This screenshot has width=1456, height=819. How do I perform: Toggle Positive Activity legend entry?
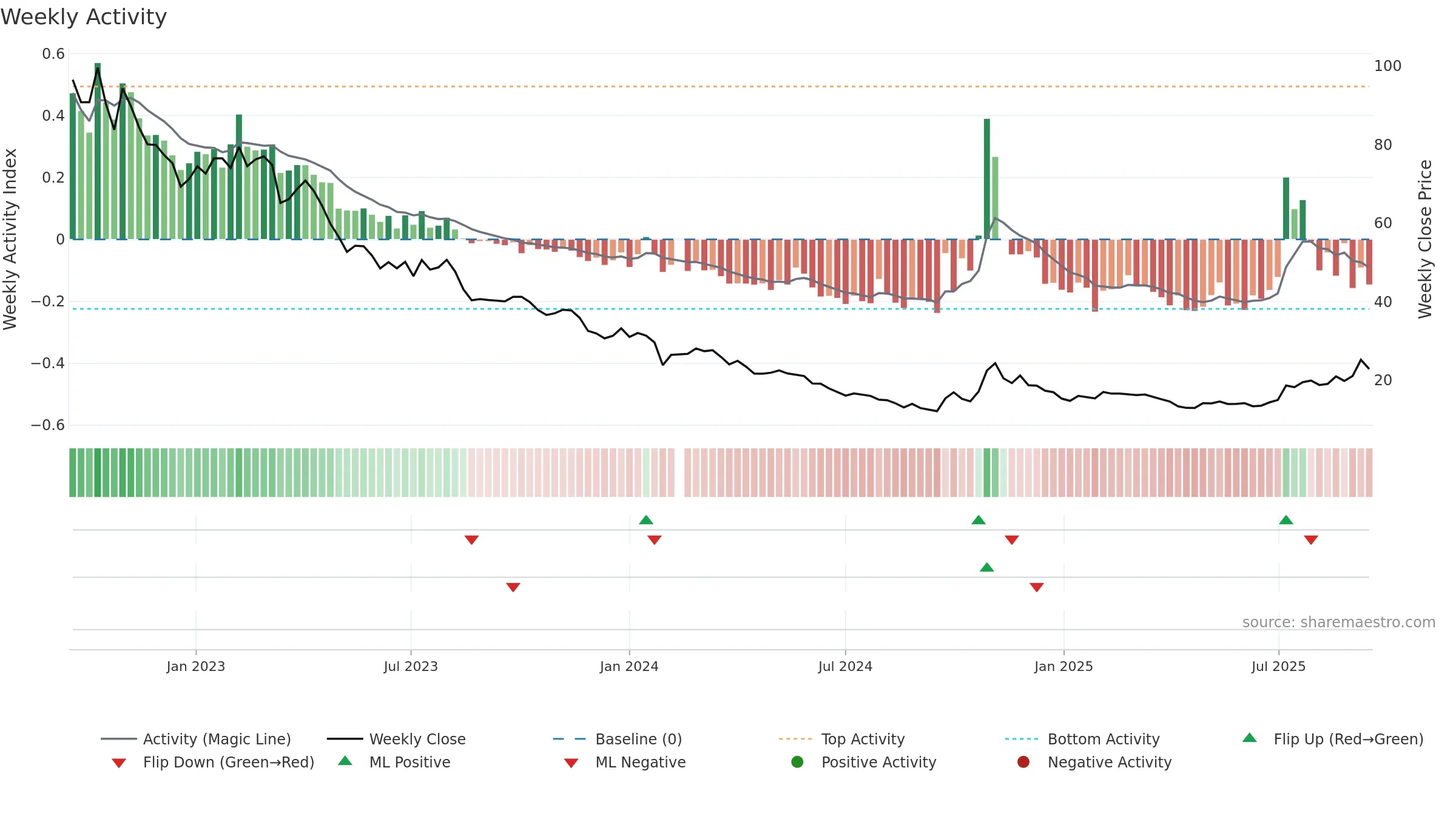coord(864,762)
